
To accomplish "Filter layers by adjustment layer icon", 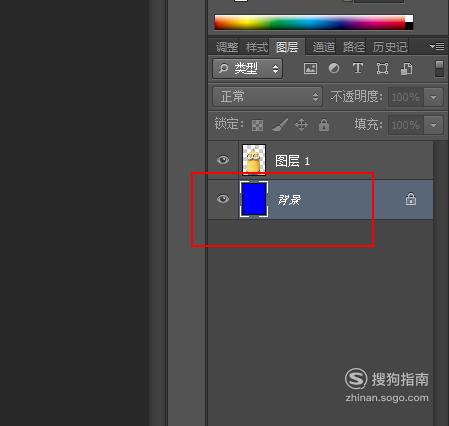I will (x=334, y=68).
